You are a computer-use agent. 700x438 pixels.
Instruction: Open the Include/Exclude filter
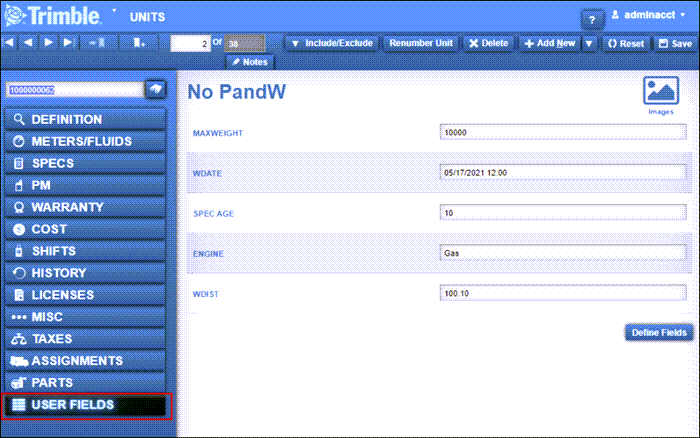point(332,43)
